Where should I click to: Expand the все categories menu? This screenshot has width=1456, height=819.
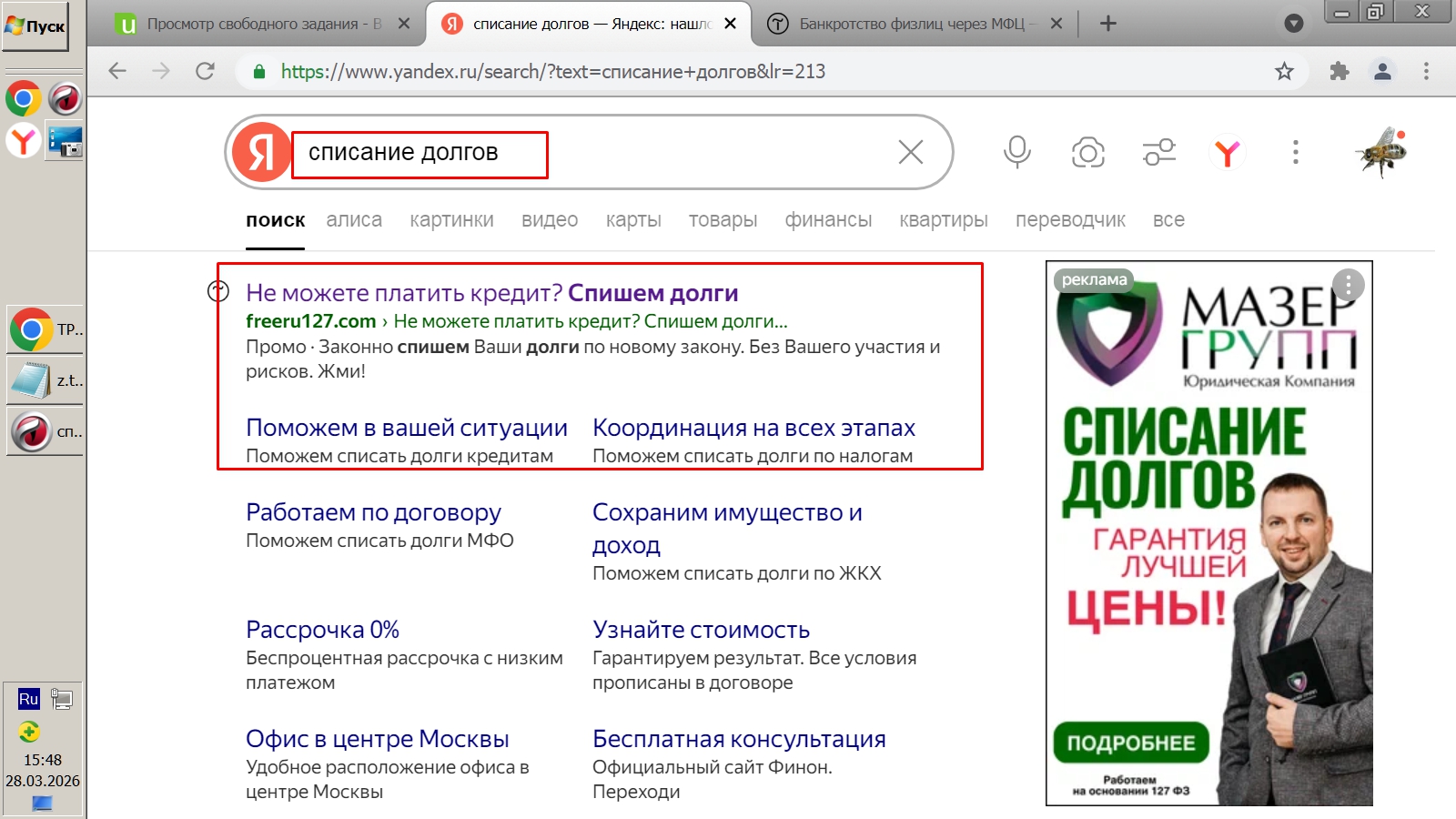(x=1168, y=220)
